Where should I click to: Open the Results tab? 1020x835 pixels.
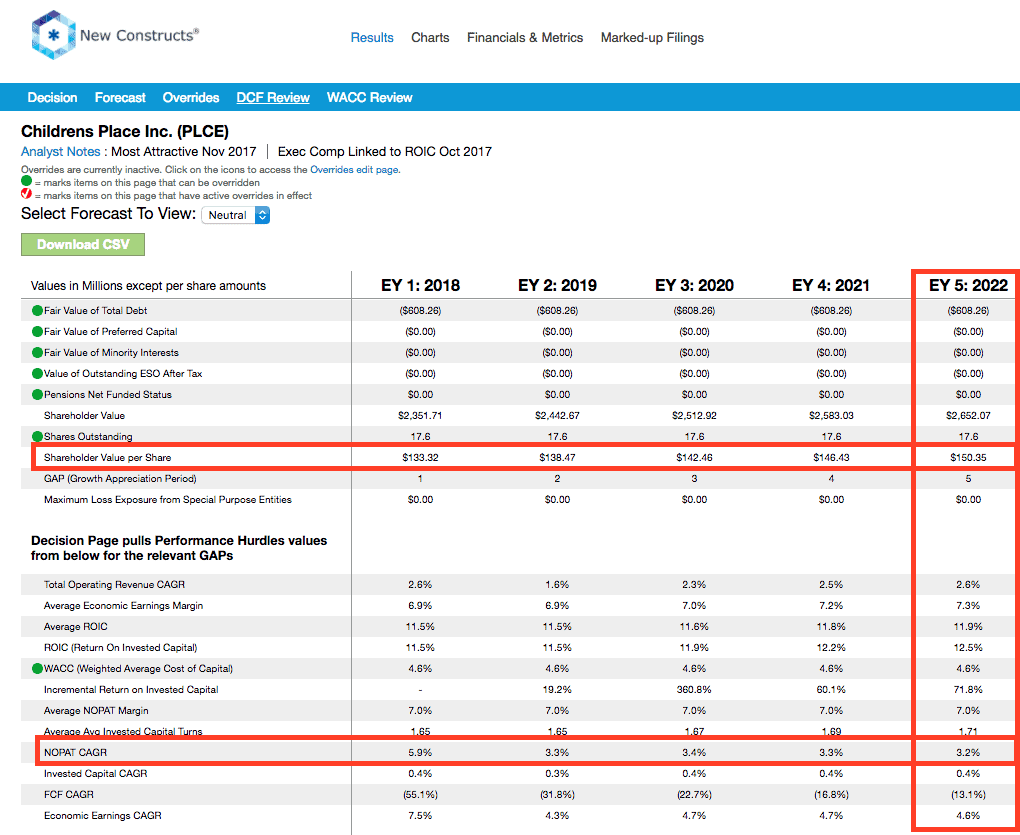click(372, 38)
